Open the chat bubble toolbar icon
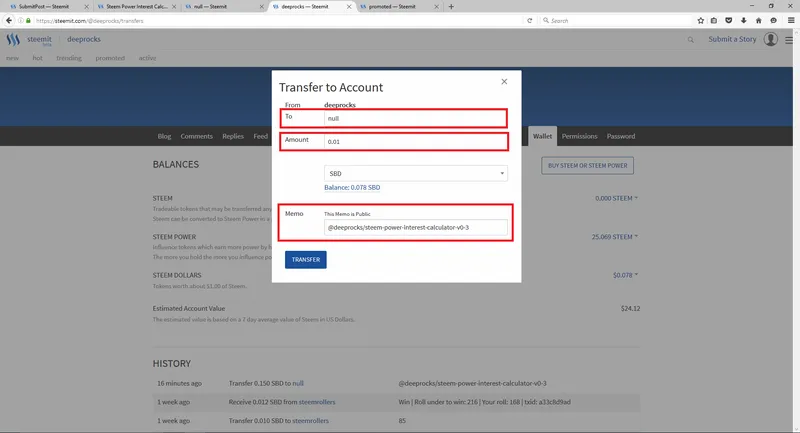Viewport: 800px width, 433px height. (x=773, y=20)
